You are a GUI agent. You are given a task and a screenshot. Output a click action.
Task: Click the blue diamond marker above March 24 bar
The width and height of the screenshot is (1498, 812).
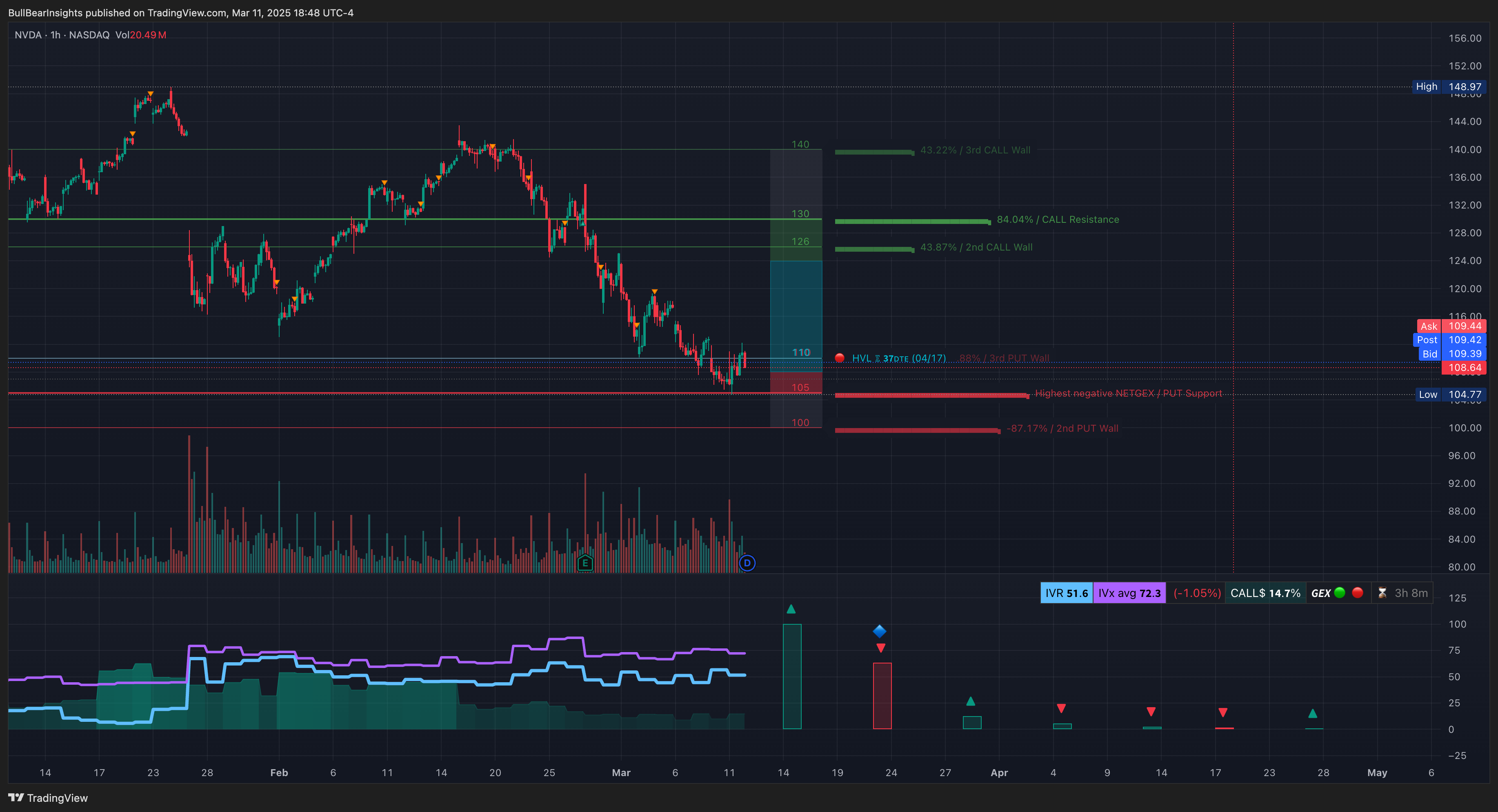tap(879, 631)
